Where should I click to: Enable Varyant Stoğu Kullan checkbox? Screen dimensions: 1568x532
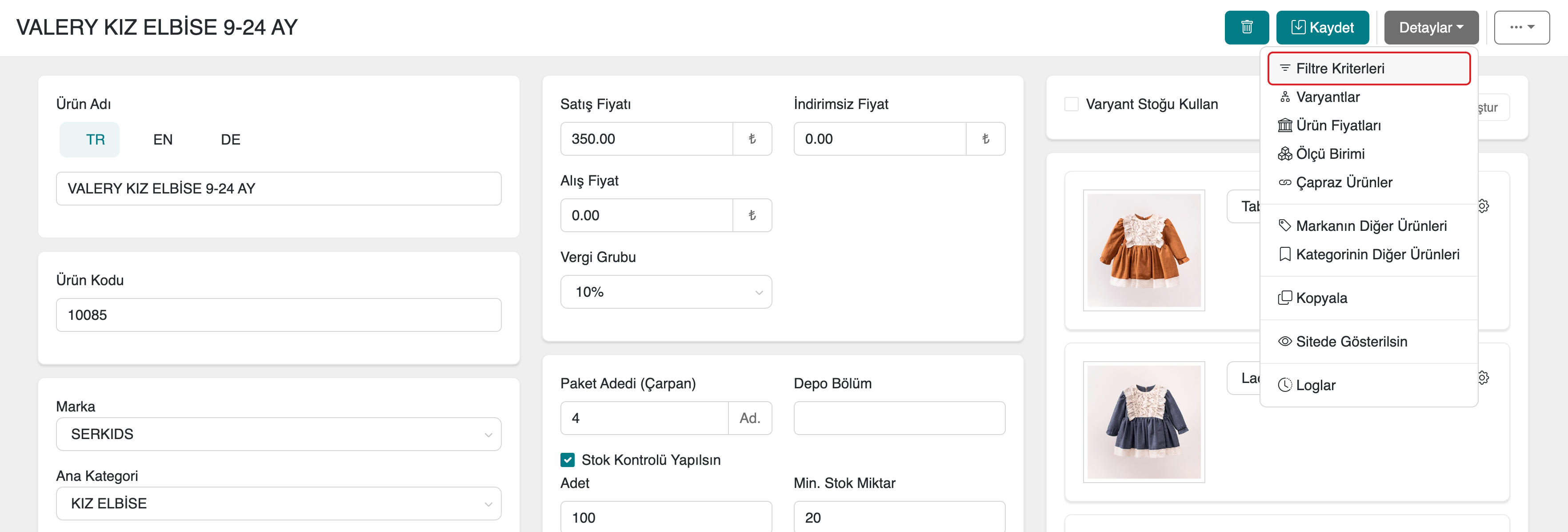[1071, 104]
